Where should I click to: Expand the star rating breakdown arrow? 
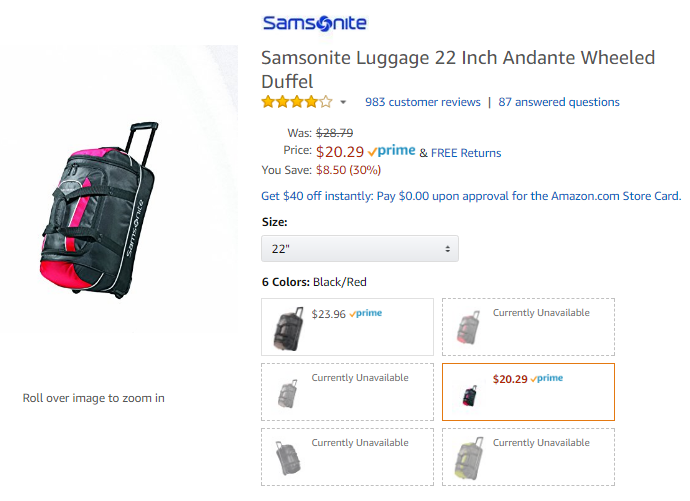(x=343, y=102)
